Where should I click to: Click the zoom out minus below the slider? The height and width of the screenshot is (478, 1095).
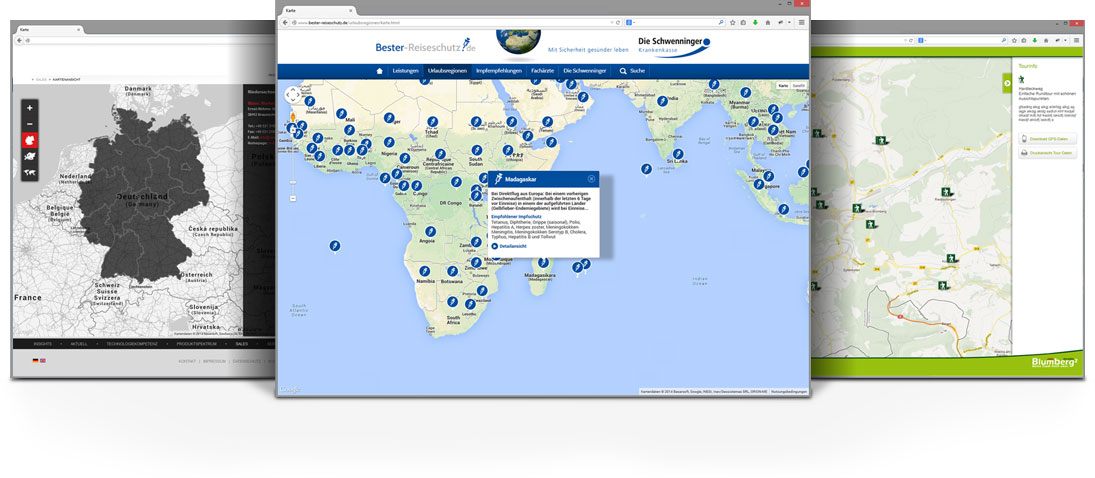(293, 198)
